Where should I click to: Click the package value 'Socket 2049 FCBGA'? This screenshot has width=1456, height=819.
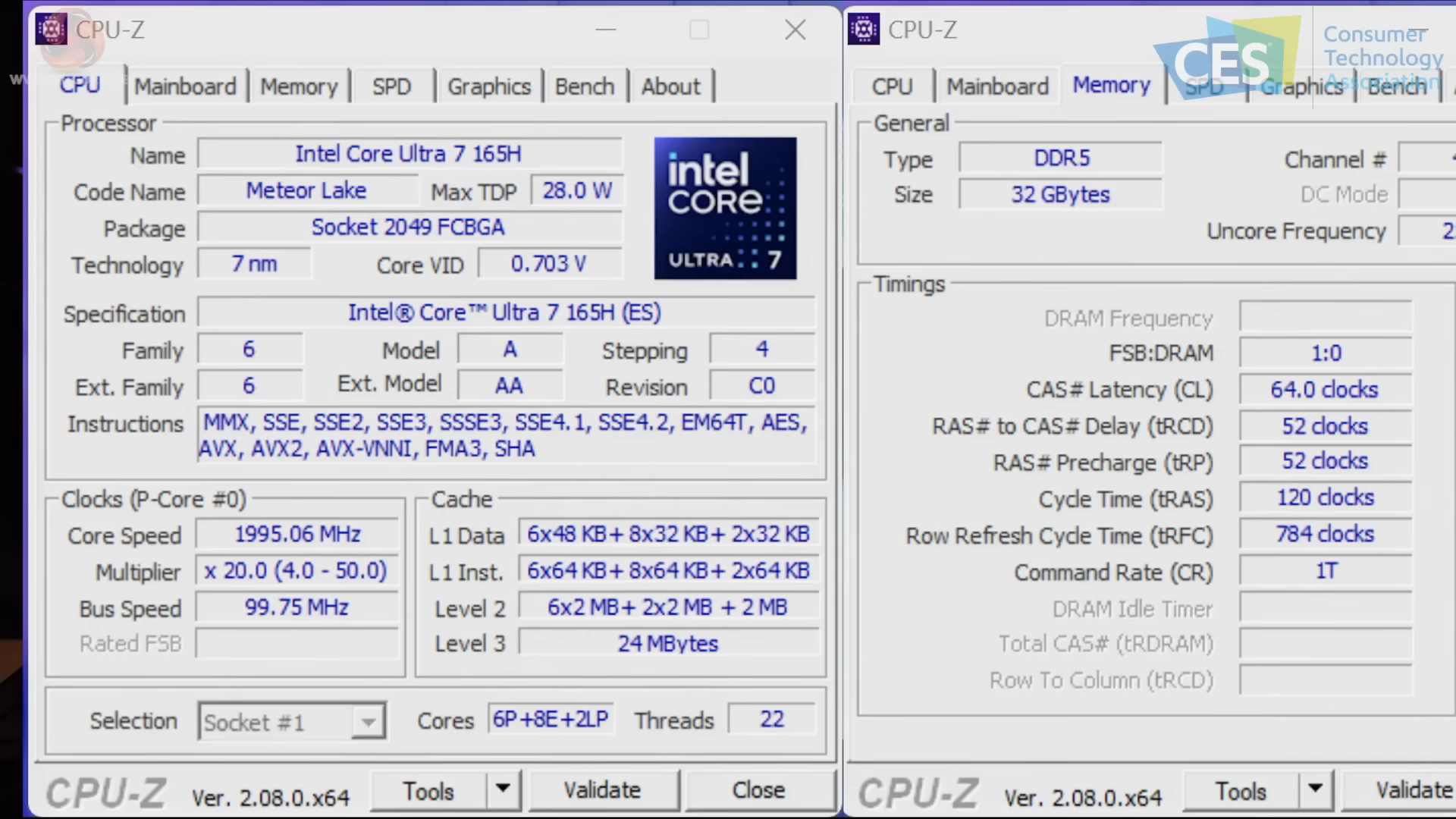point(409,227)
